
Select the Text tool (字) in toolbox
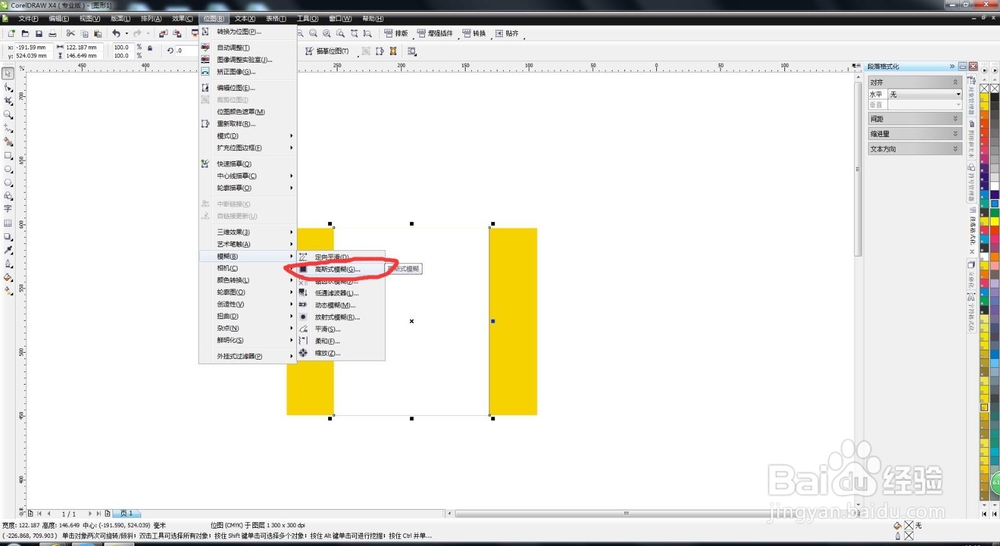[x=8, y=209]
